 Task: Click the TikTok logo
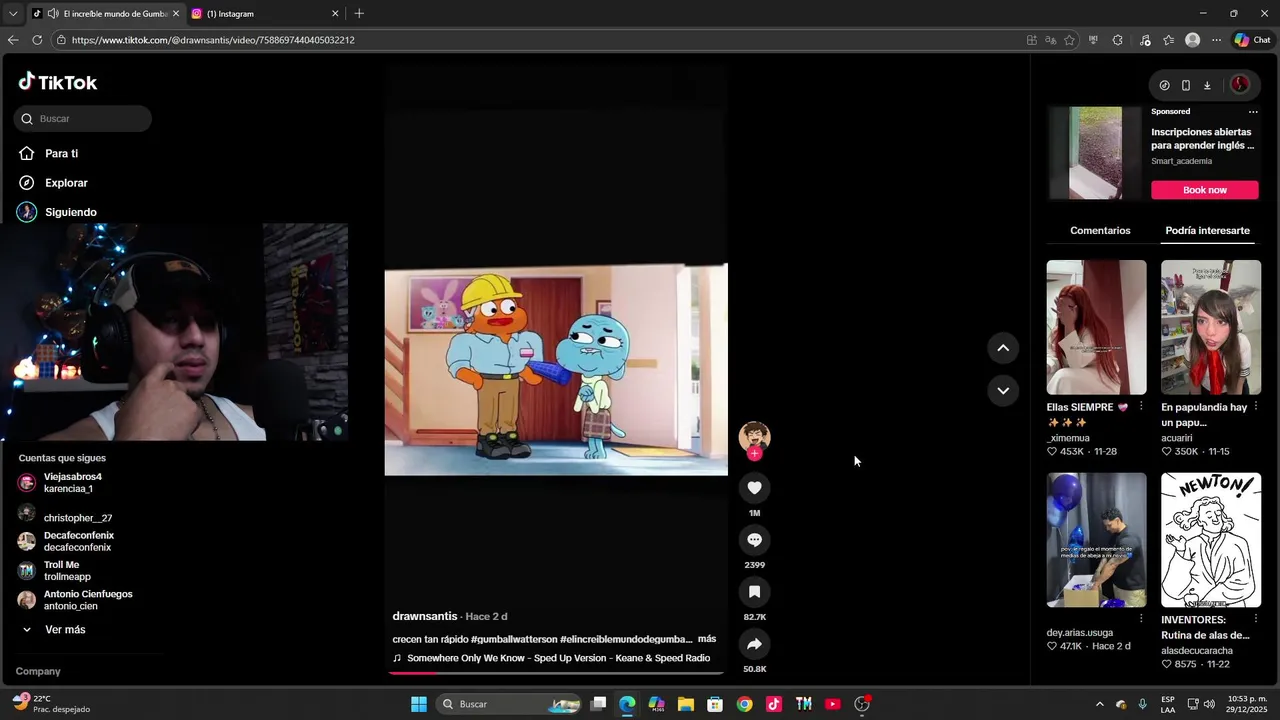tap(58, 82)
